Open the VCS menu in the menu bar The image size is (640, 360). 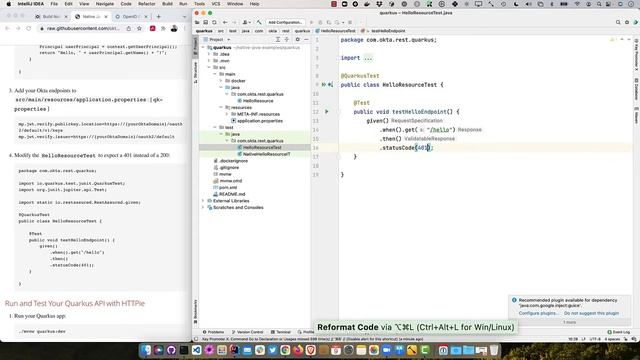click(216, 4)
